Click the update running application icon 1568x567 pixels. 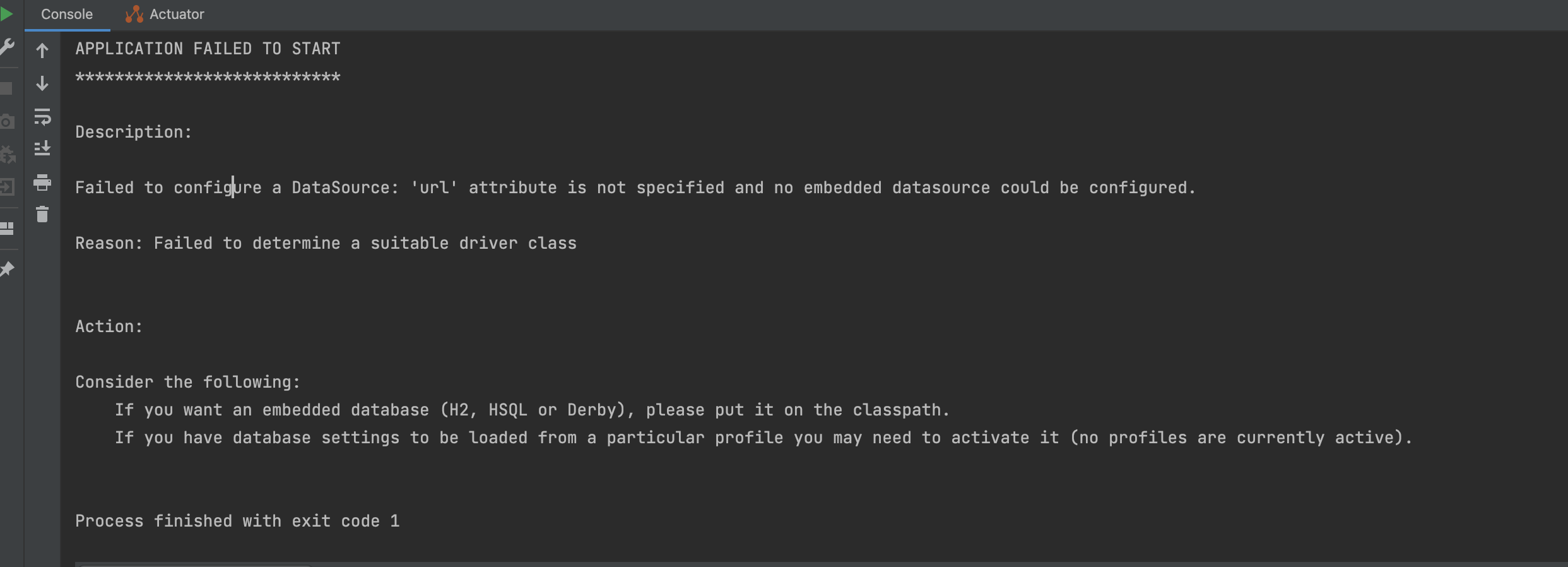click(x=8, y=153)
